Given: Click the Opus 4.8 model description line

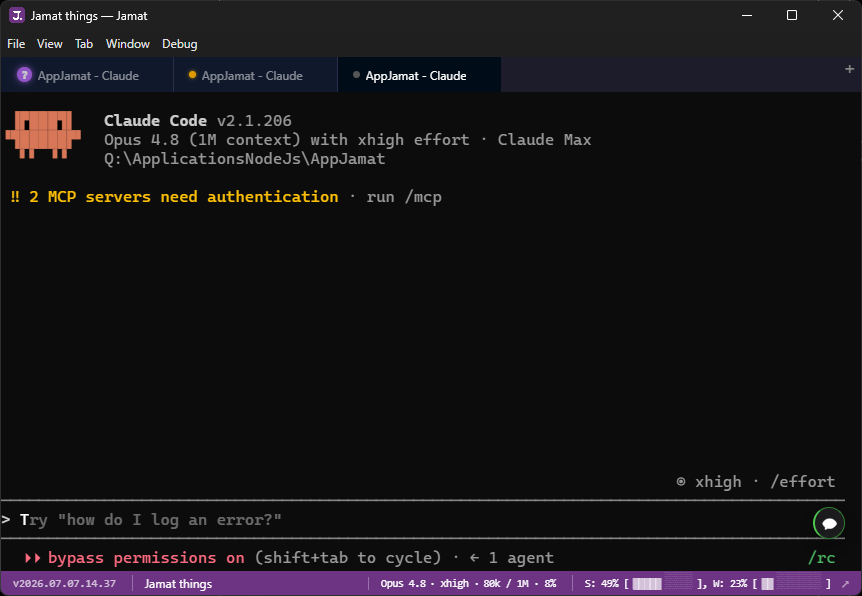Looking at the screenshot, I should (347, 140).
